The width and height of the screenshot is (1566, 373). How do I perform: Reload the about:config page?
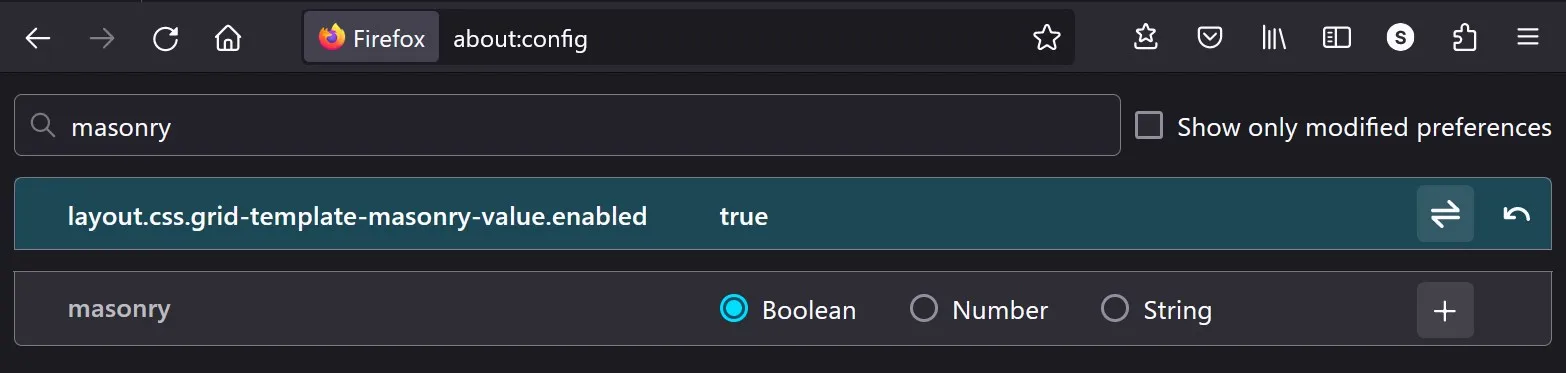(166, 39)
